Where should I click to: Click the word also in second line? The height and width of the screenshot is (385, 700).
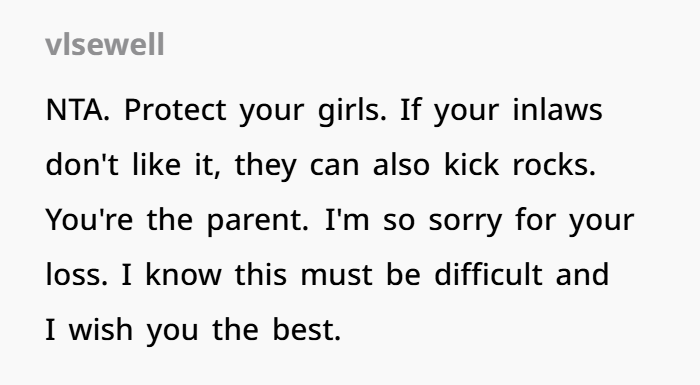click(x=401, y=164)
